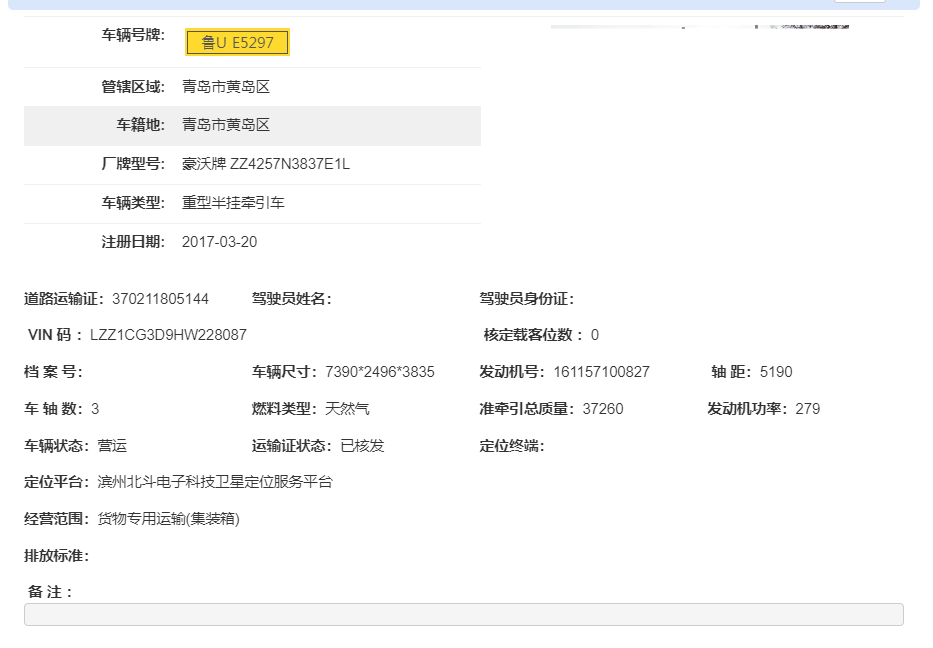
Task: Click the transport permit status 已核发
Action: point(362,446)
